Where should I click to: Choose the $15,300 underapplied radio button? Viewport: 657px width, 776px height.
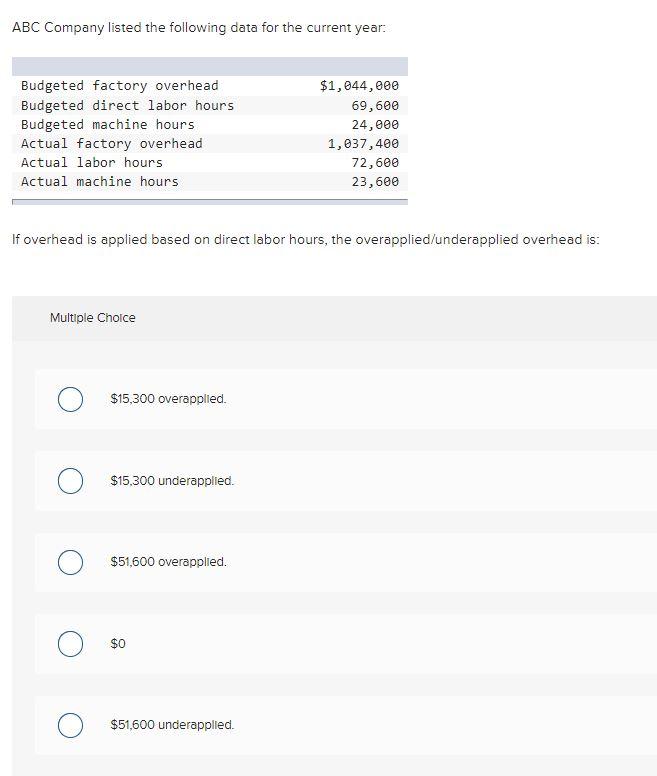[70, 481]
